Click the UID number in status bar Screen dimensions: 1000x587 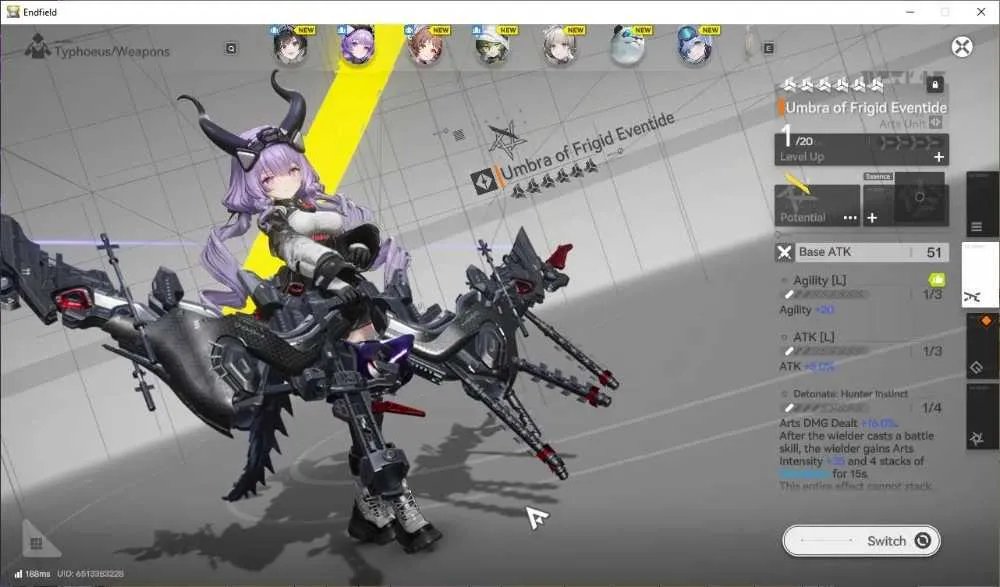pyautogui.click(x=91, y=574)
